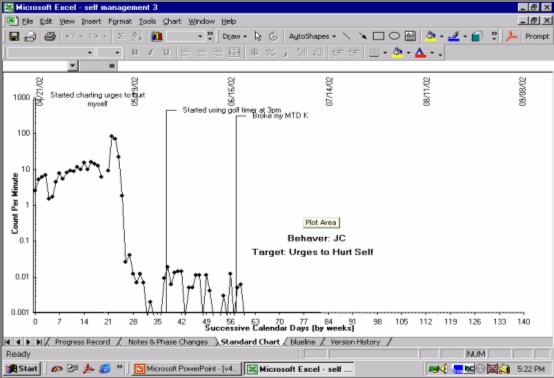Select the Rectangle drawing tool
The width and height of the screenshot is (554, 378).
(x=378, y=36)
